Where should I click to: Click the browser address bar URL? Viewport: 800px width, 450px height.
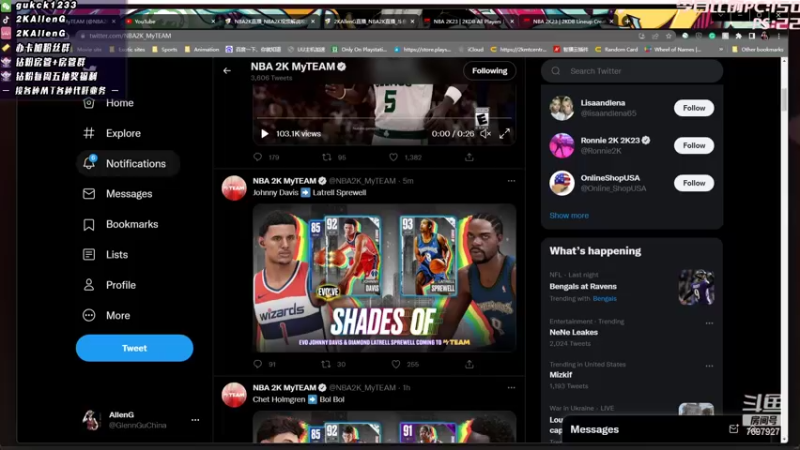(130, 36)
